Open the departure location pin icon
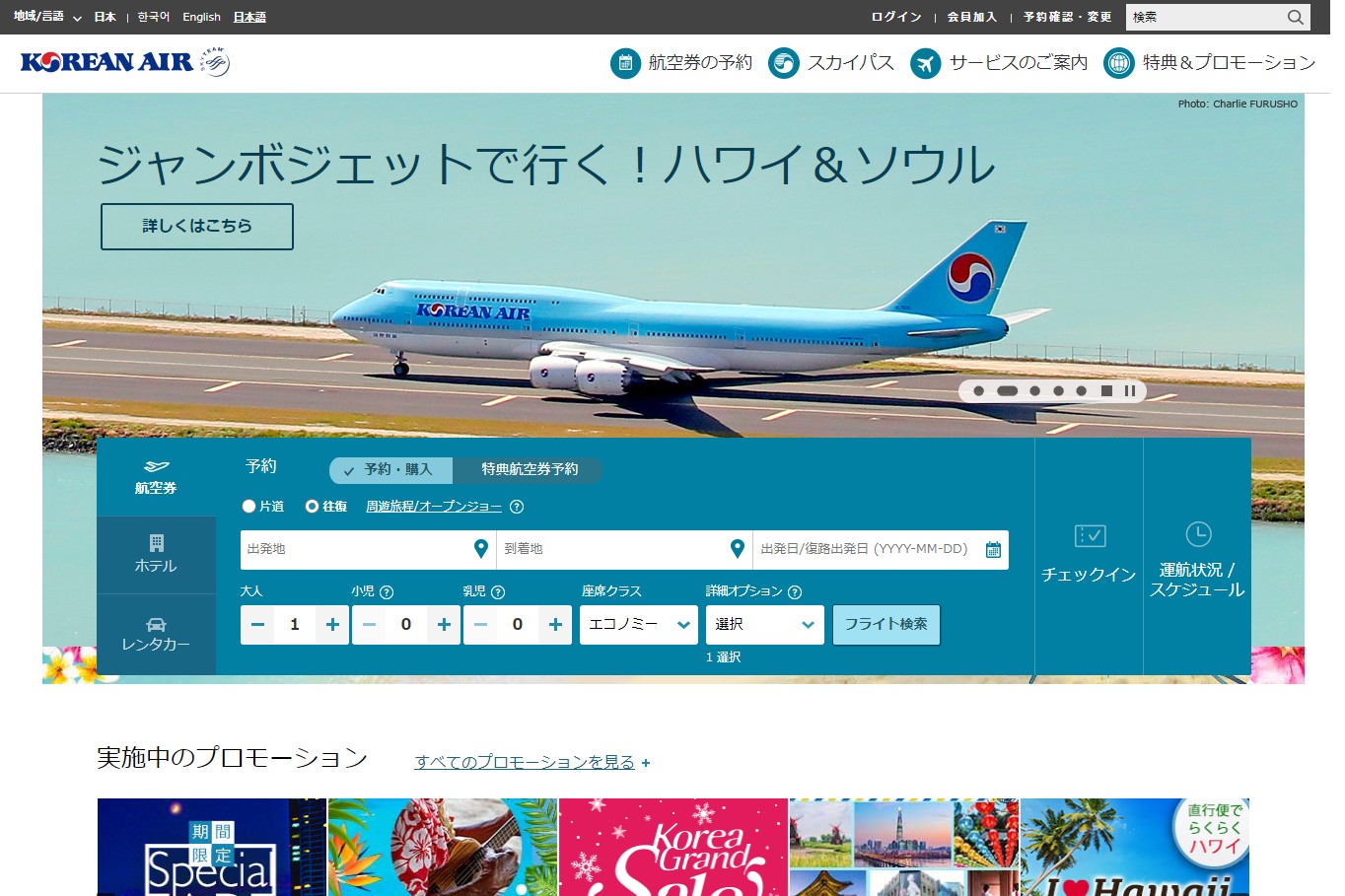1345x896 pixels. (x=480, y=549)
